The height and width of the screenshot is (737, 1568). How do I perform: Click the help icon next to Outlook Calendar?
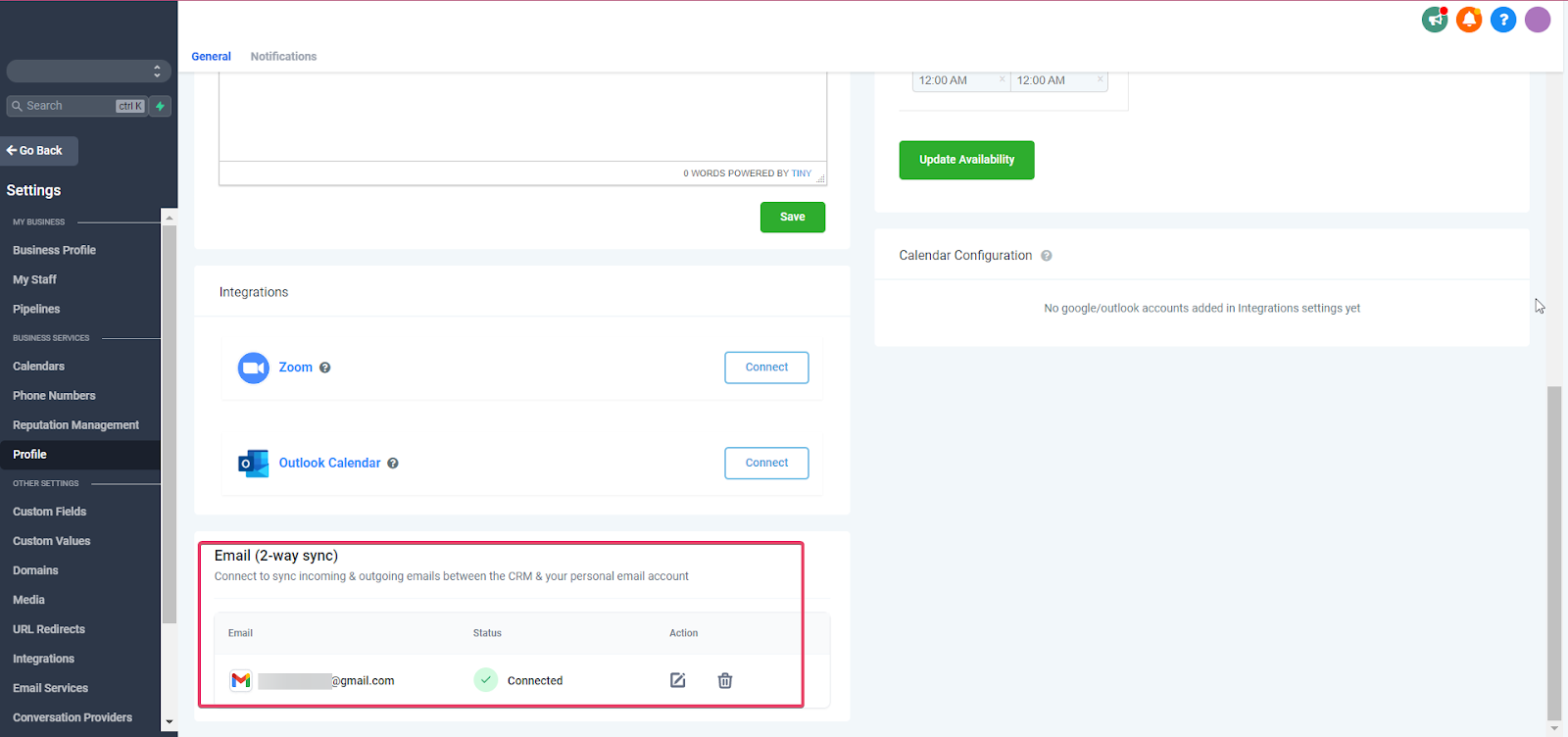(393, 464)
